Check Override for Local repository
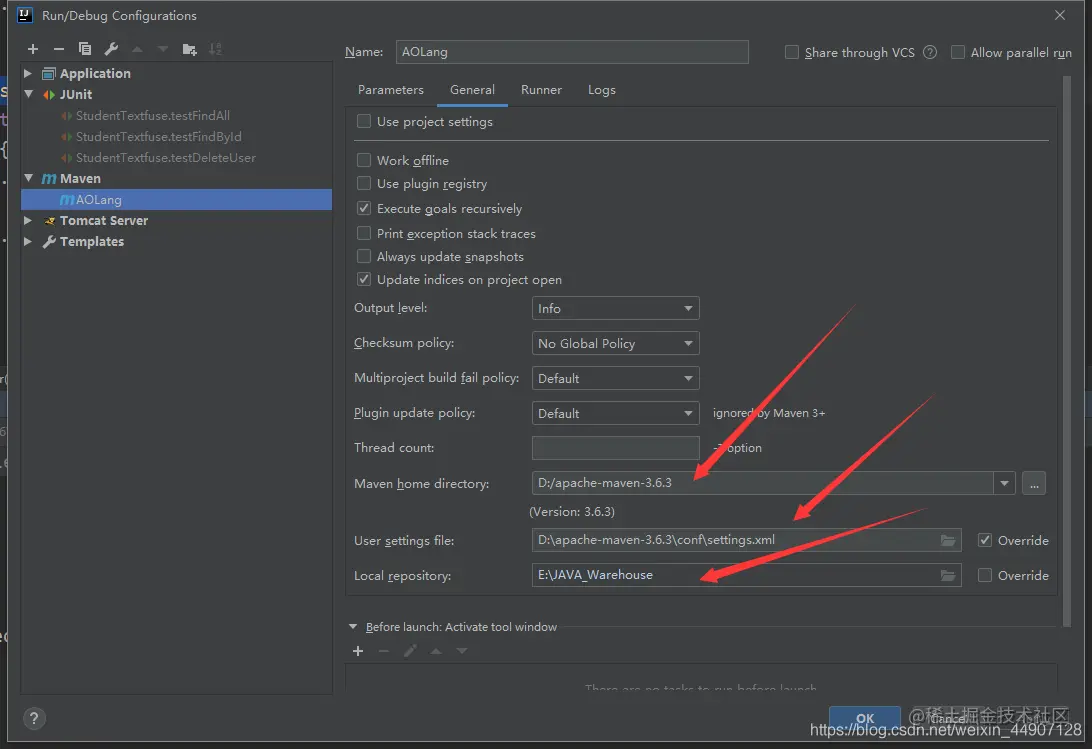Image resolution: width=1092 pixels, height=749 pixels. point(985,575)
